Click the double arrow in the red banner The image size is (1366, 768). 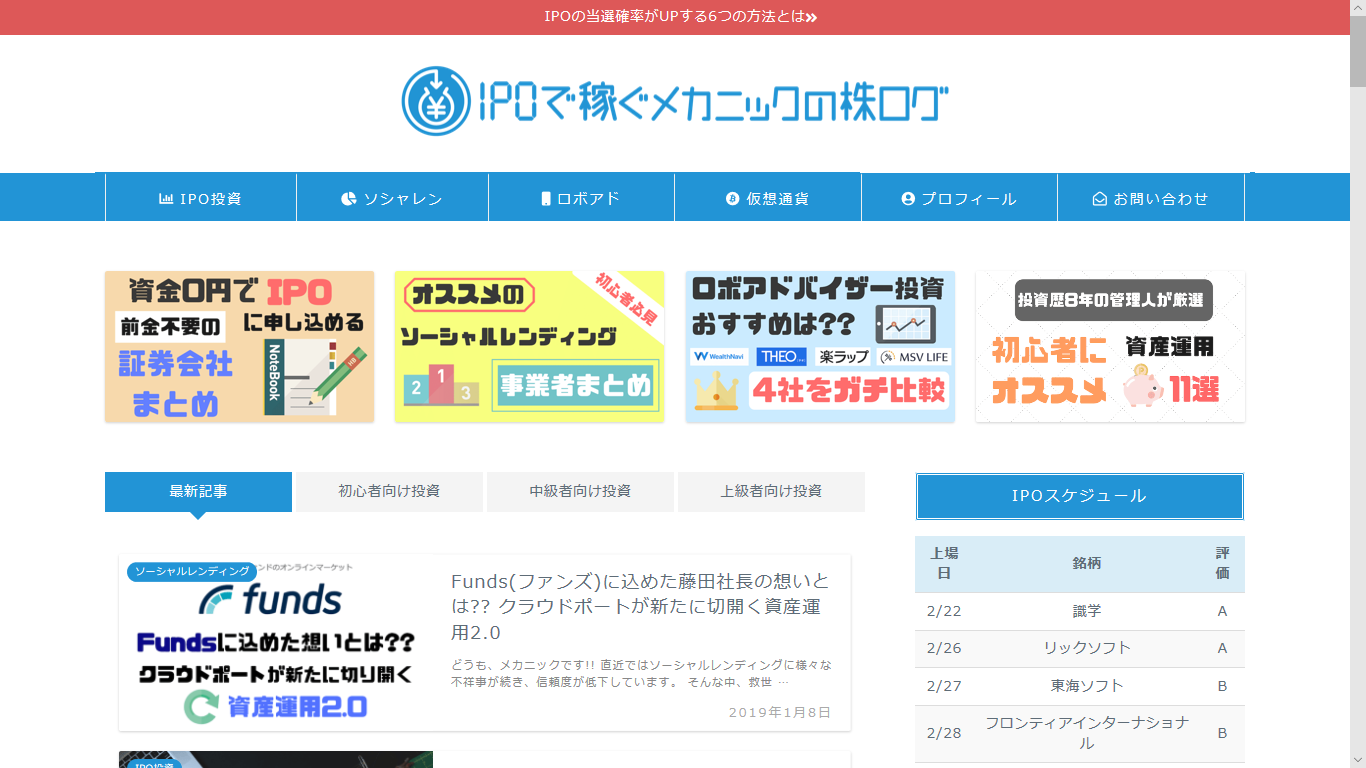[812, 17]
